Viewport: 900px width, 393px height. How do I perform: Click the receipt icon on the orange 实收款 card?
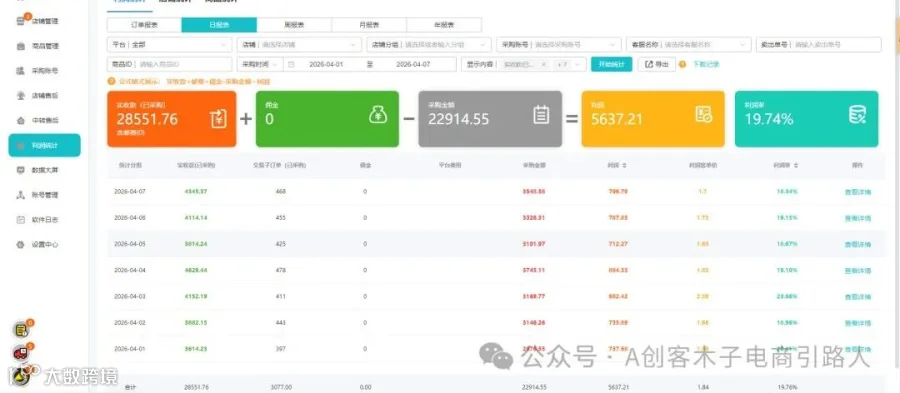(219, 118)
